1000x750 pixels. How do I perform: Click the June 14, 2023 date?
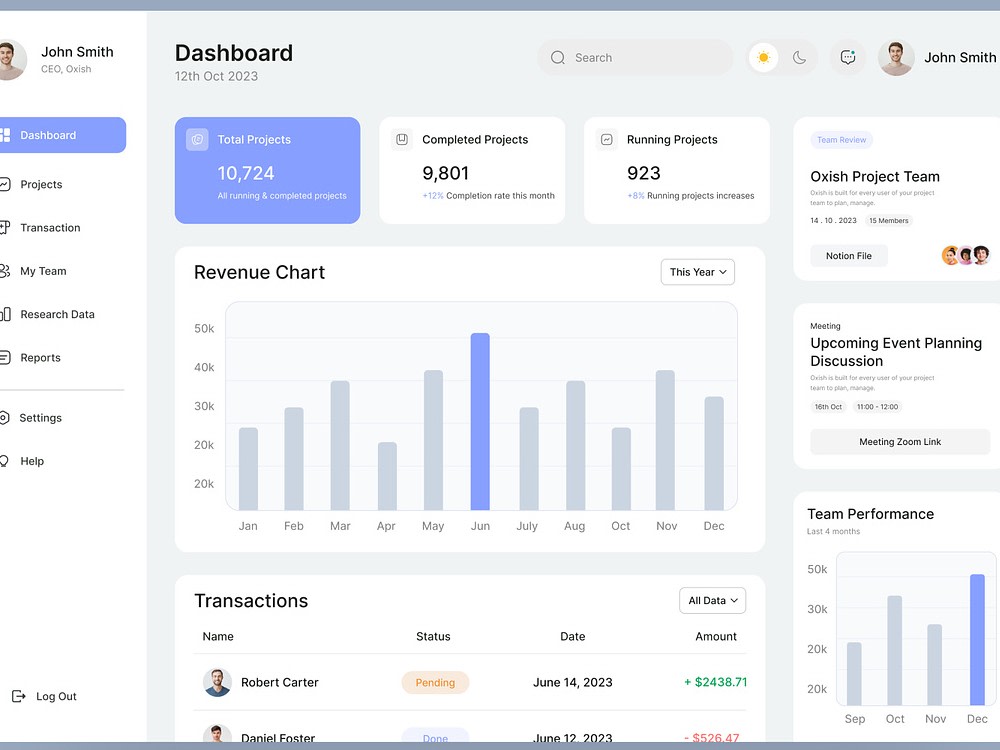573,682
